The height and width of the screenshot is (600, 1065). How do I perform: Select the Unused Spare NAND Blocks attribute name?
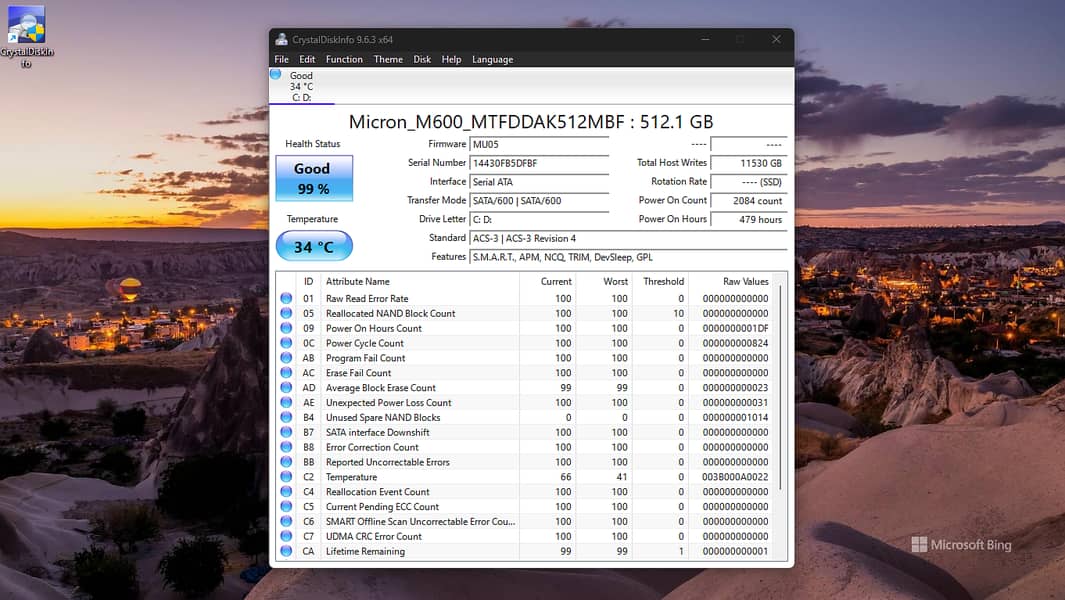pyautogui.click(x=383, y=418)
